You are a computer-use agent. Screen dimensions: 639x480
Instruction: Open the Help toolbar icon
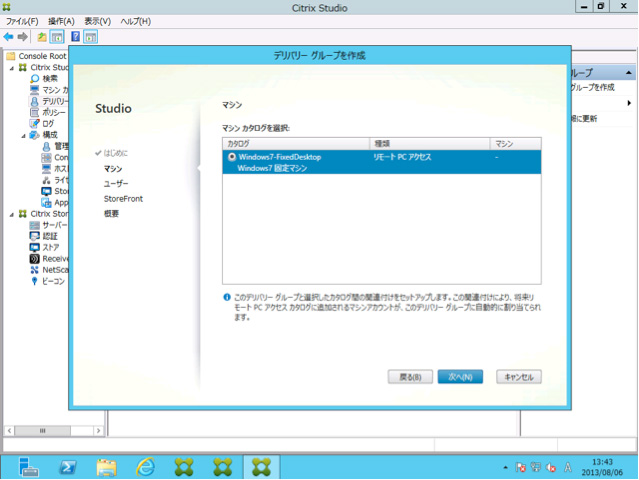click(75, 37)
